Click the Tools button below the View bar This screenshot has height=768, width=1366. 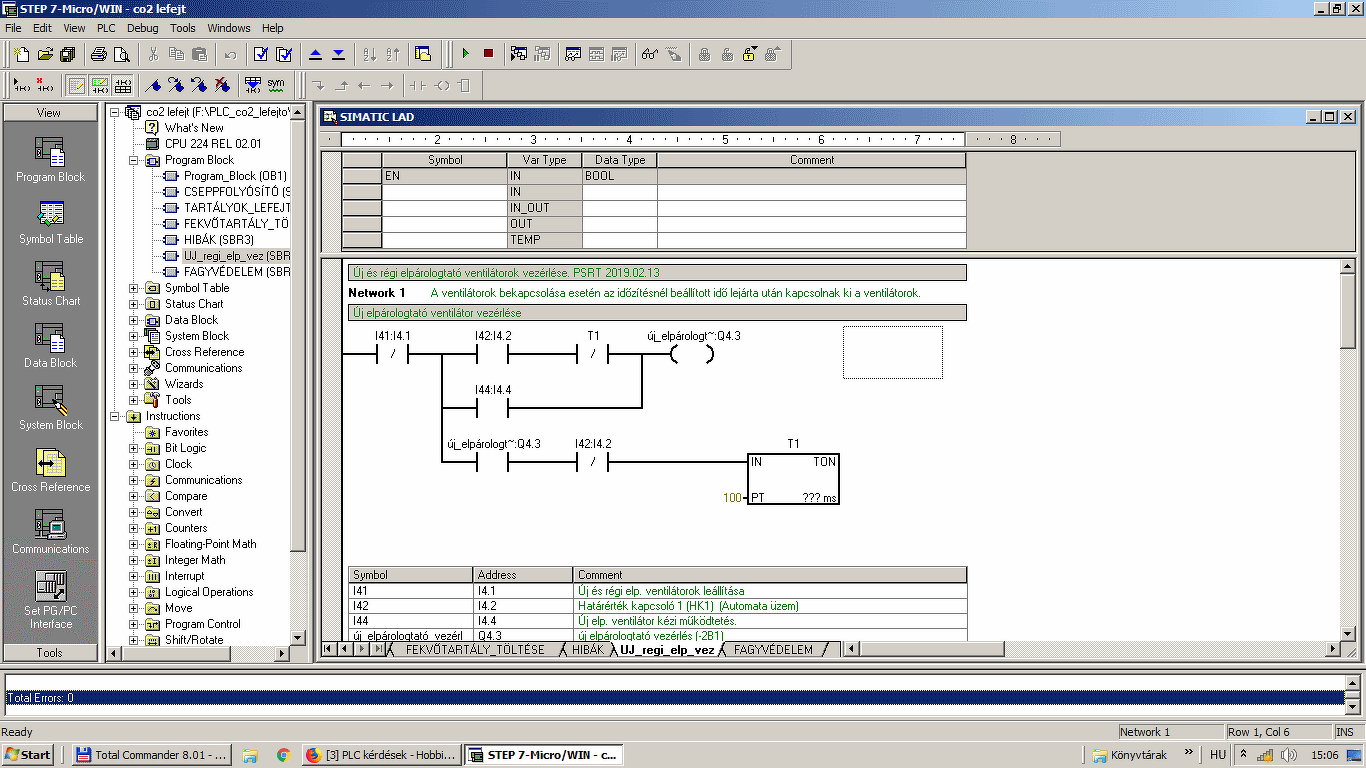tap(50, 653)
